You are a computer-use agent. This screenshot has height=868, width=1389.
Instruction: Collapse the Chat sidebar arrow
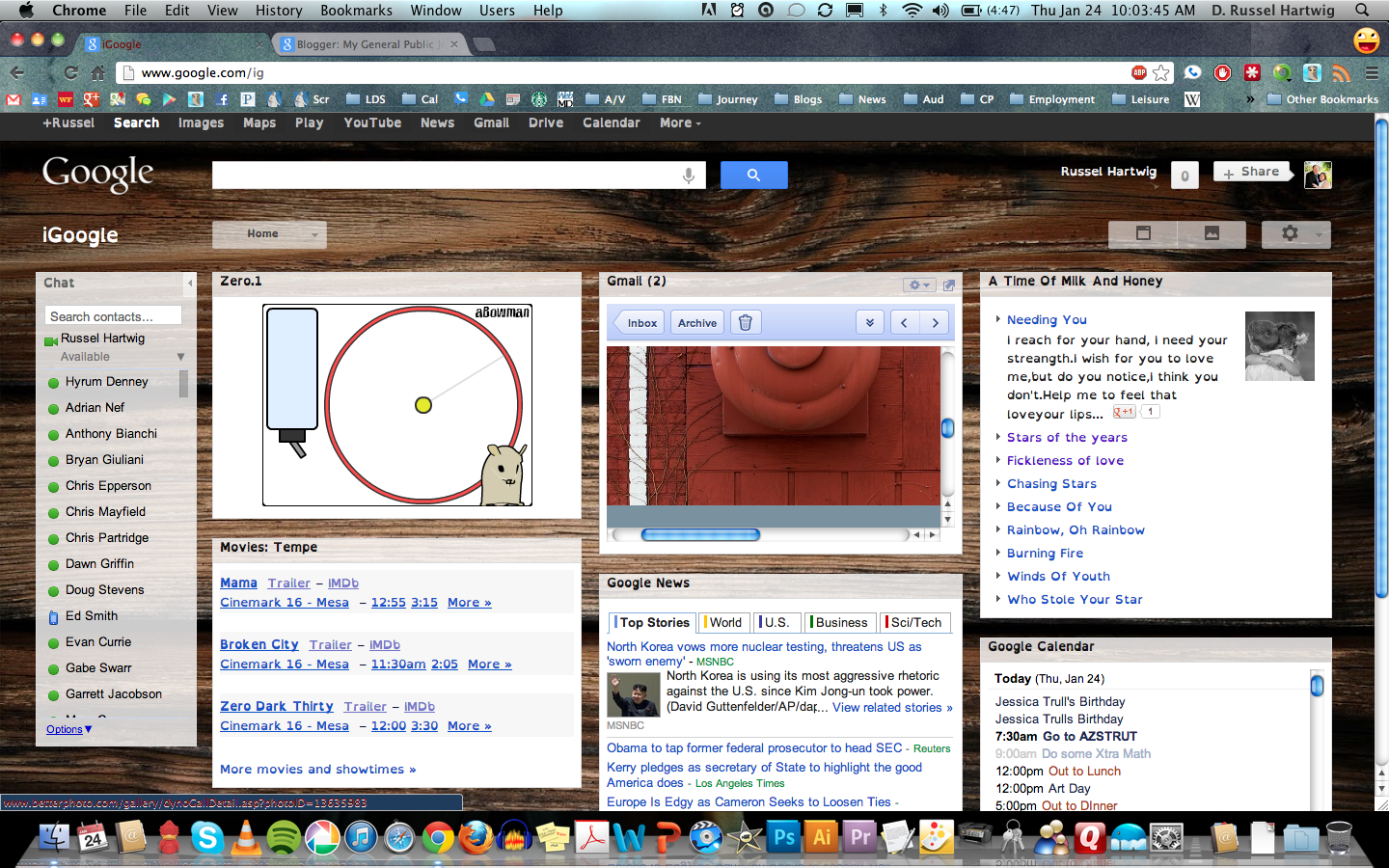point(190,284)
